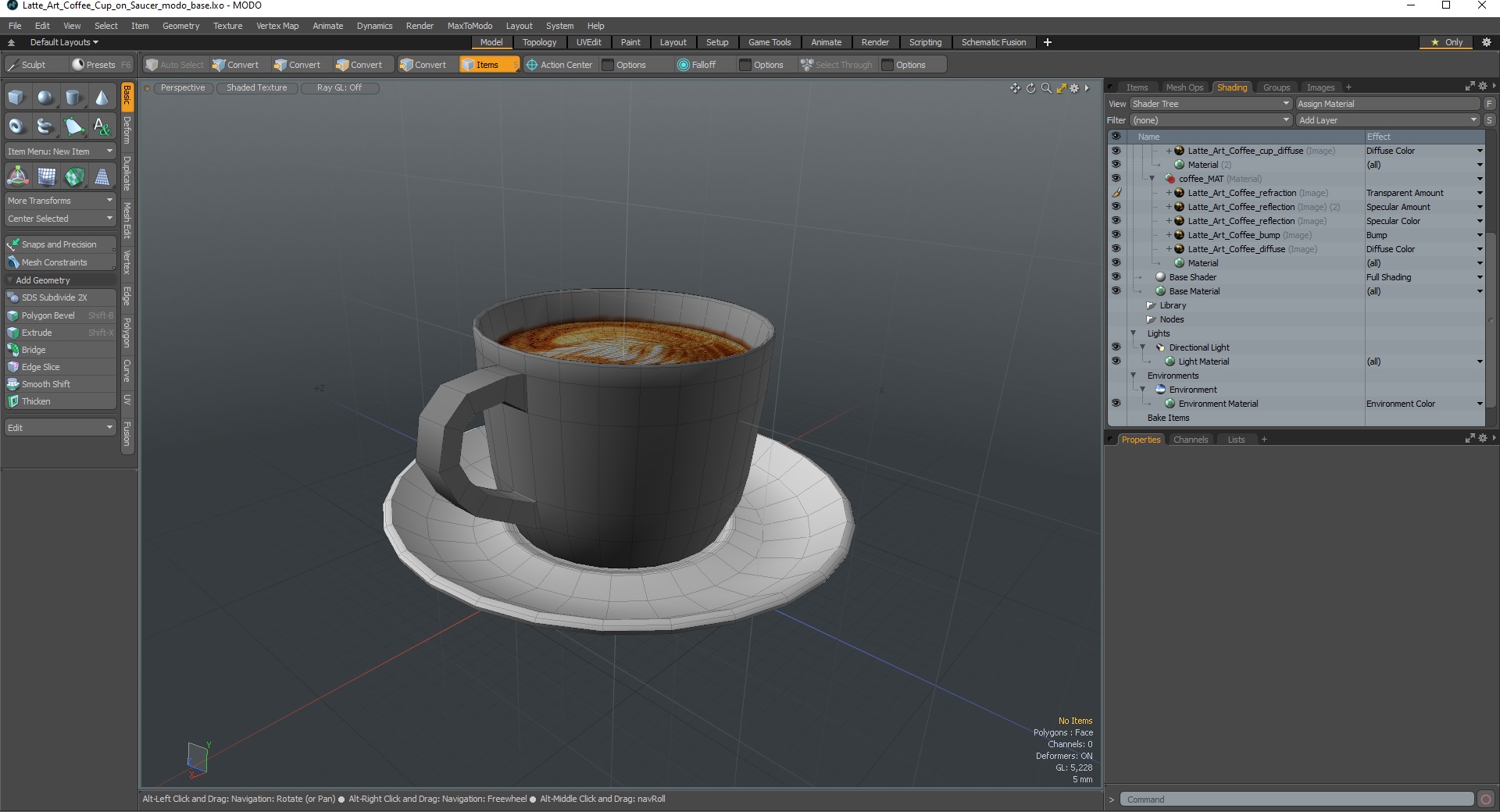Viewport: 1500px width, 812px height.
Task: Activate the Flex deform grid tool
Action: coord(45,176)
